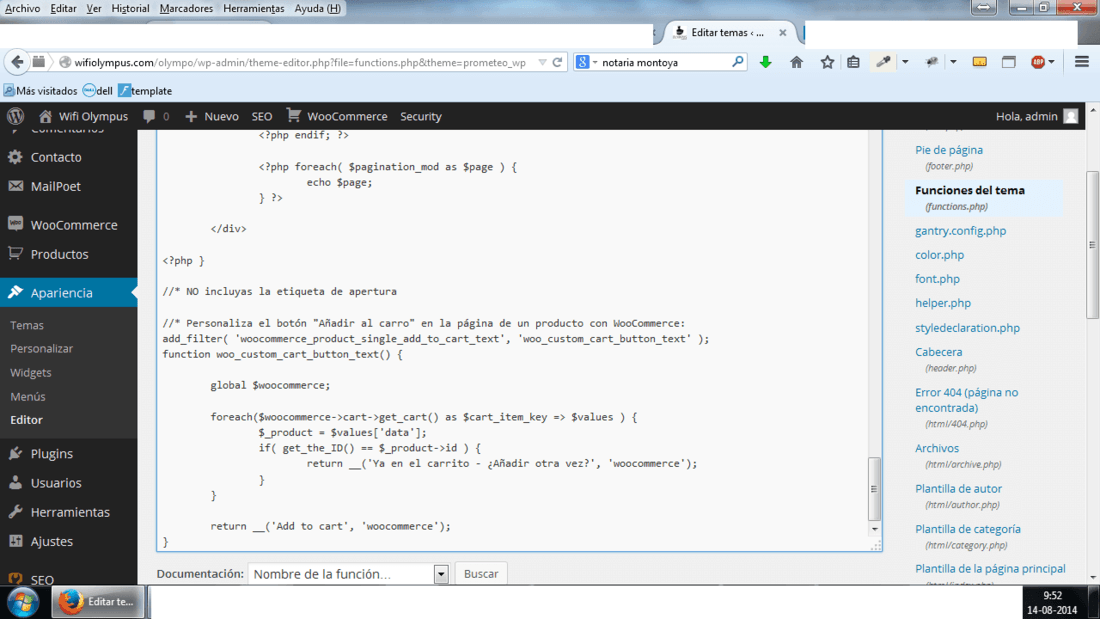Click the template bookmark in bookmarks bar
This screenshot has height=619, width=1100.
pyautogui.click(x=145, y=91)
